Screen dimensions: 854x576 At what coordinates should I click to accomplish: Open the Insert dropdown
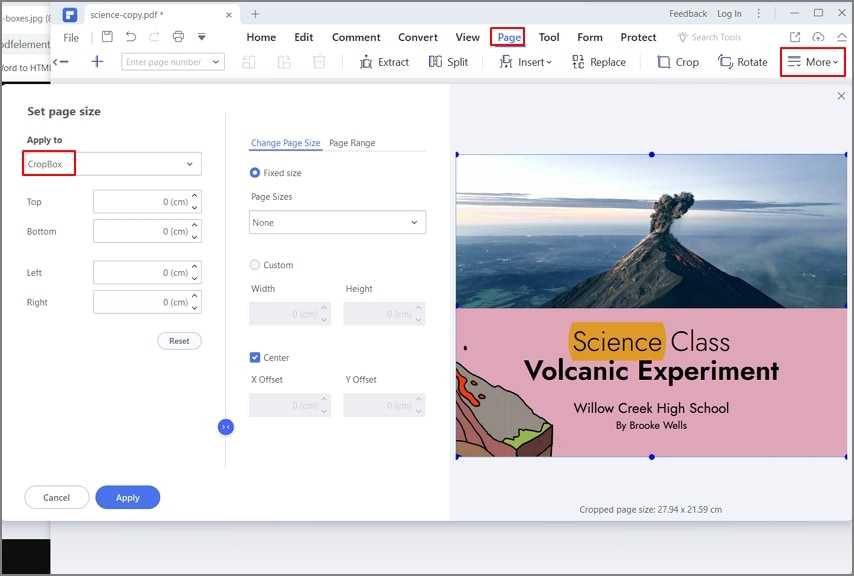526,62
